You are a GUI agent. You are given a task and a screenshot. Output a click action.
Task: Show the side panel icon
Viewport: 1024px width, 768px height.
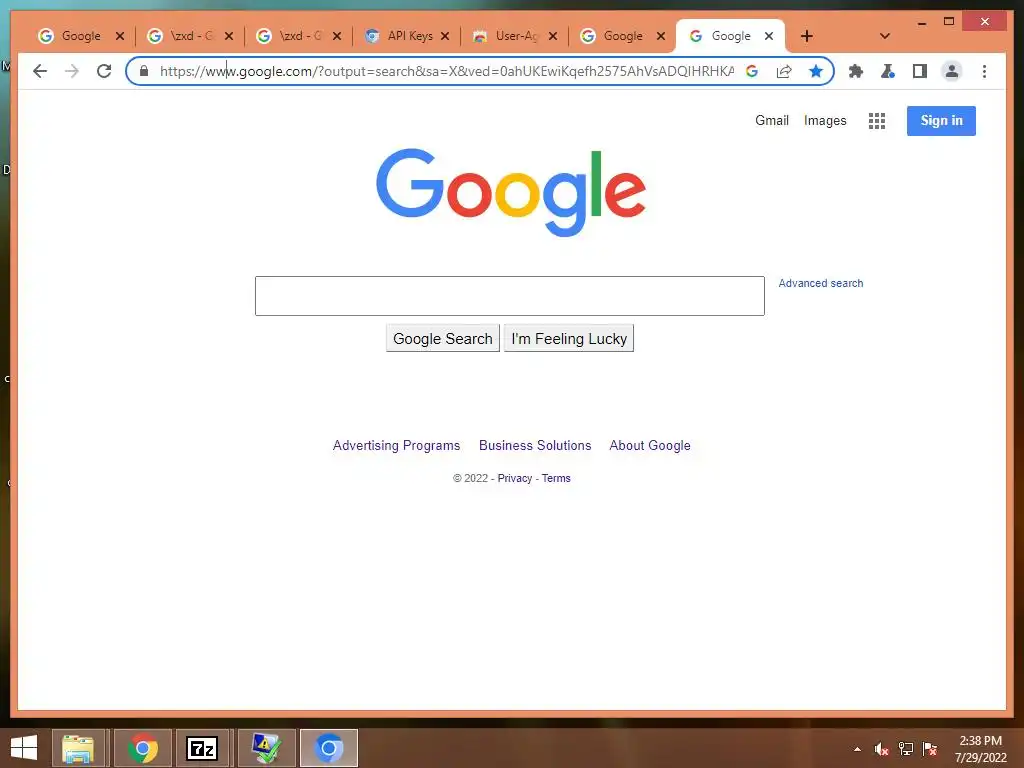[920, 71]
